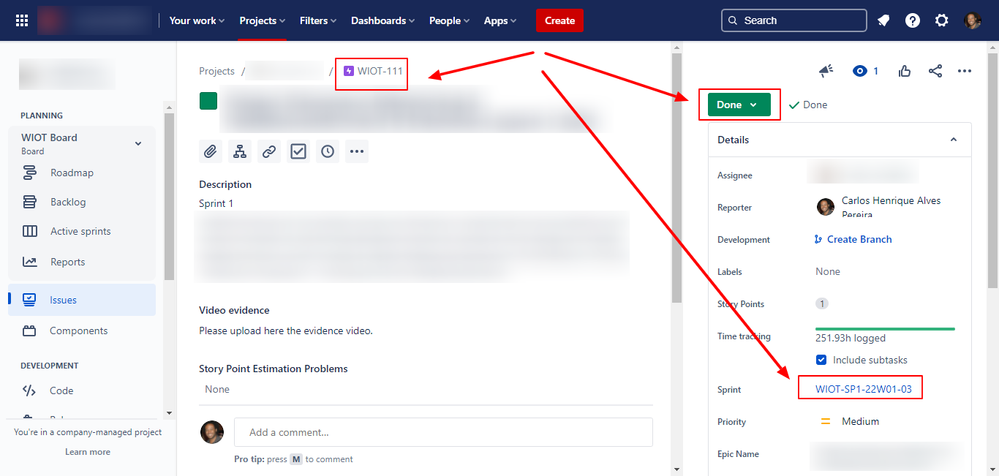Click the Give feedback megaphone icon
Image resolution: width=999 pixels, height=476 pixels.
point(826,71)
